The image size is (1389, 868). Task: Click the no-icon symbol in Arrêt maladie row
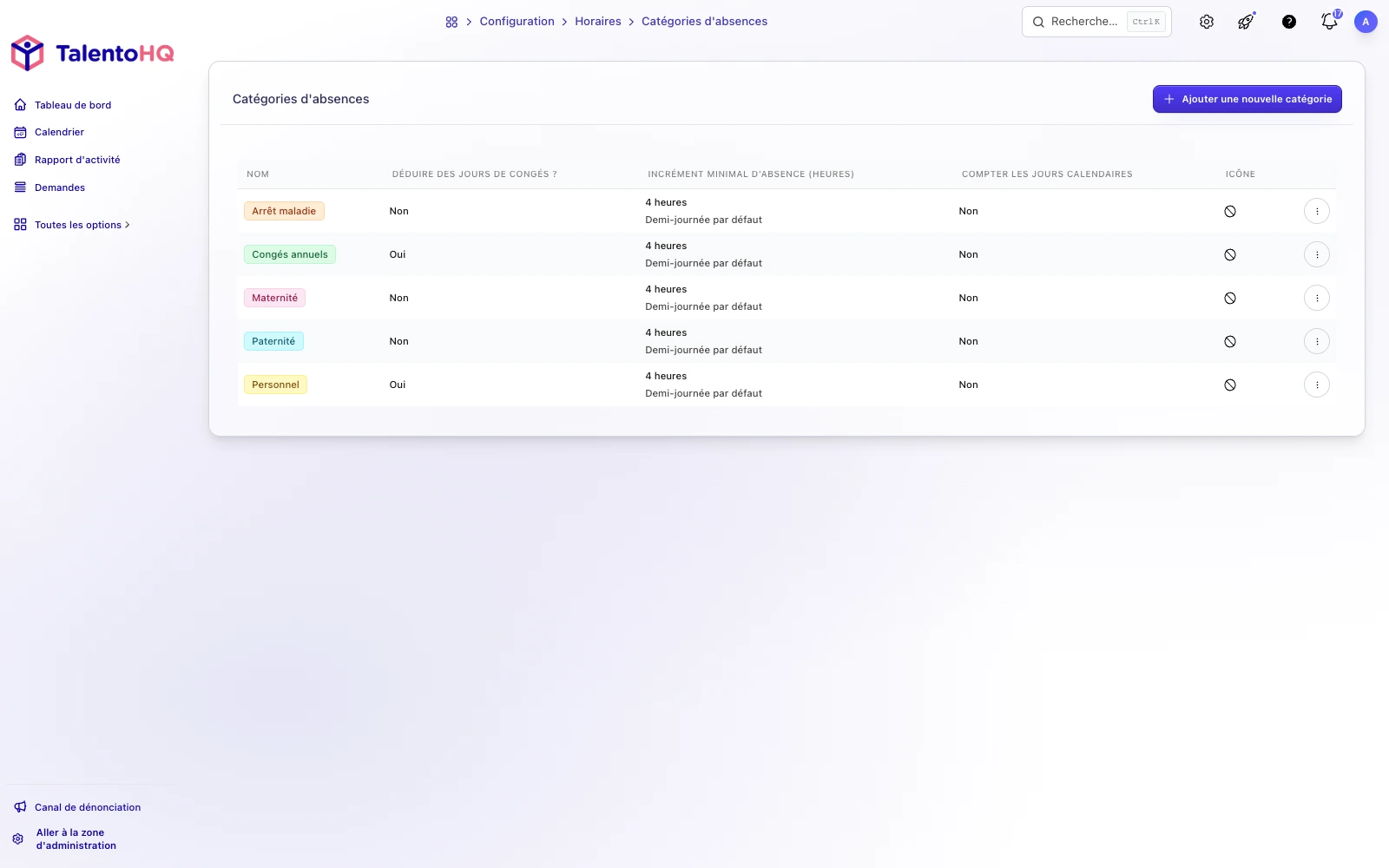1230,211
